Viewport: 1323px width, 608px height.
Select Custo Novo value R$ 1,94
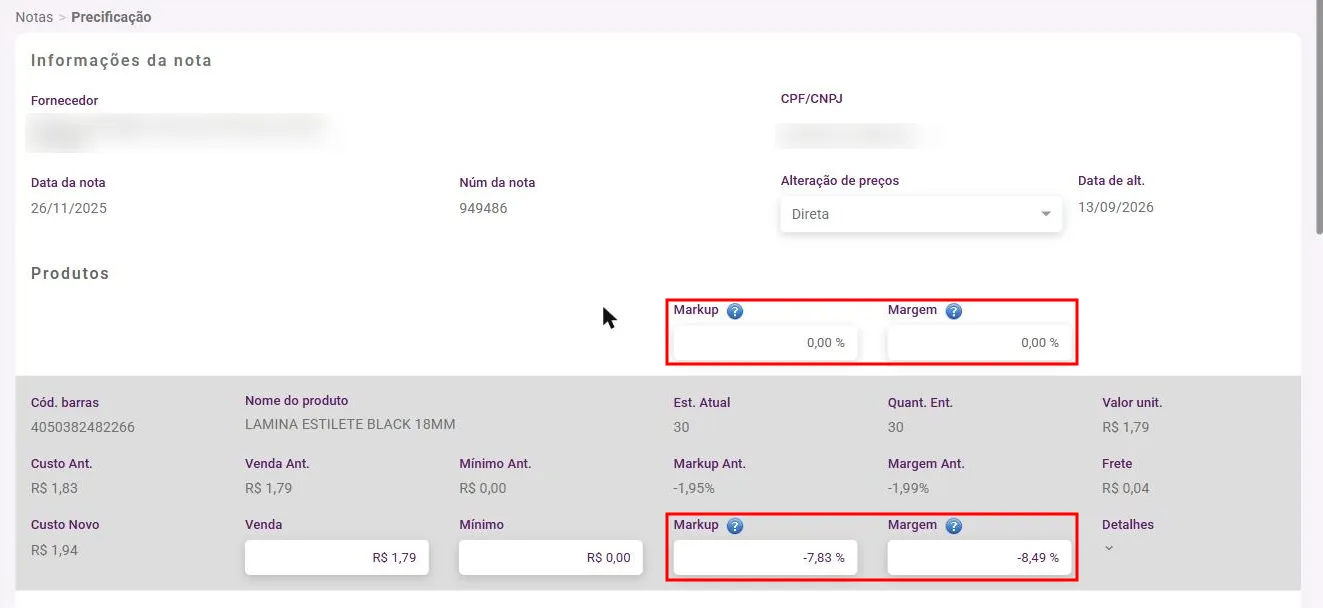coord(55,550)
